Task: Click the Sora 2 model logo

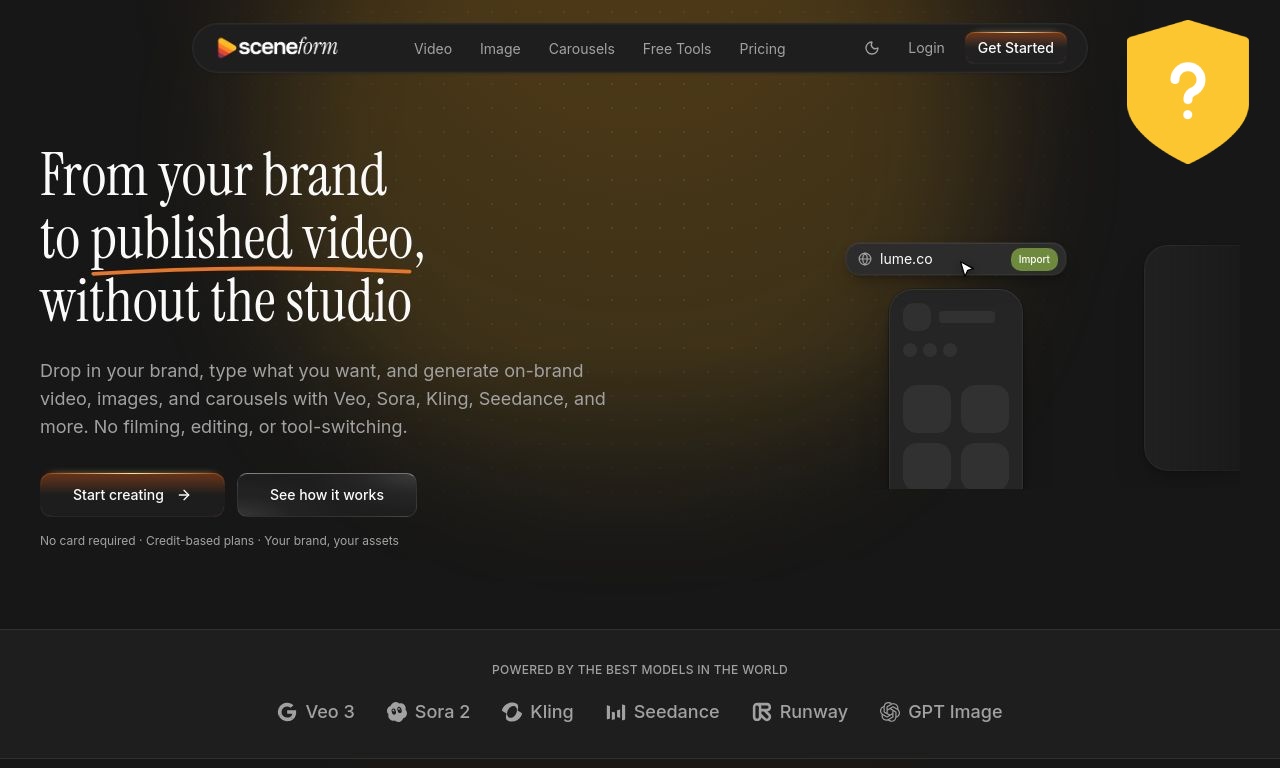Action: (397, 712)
